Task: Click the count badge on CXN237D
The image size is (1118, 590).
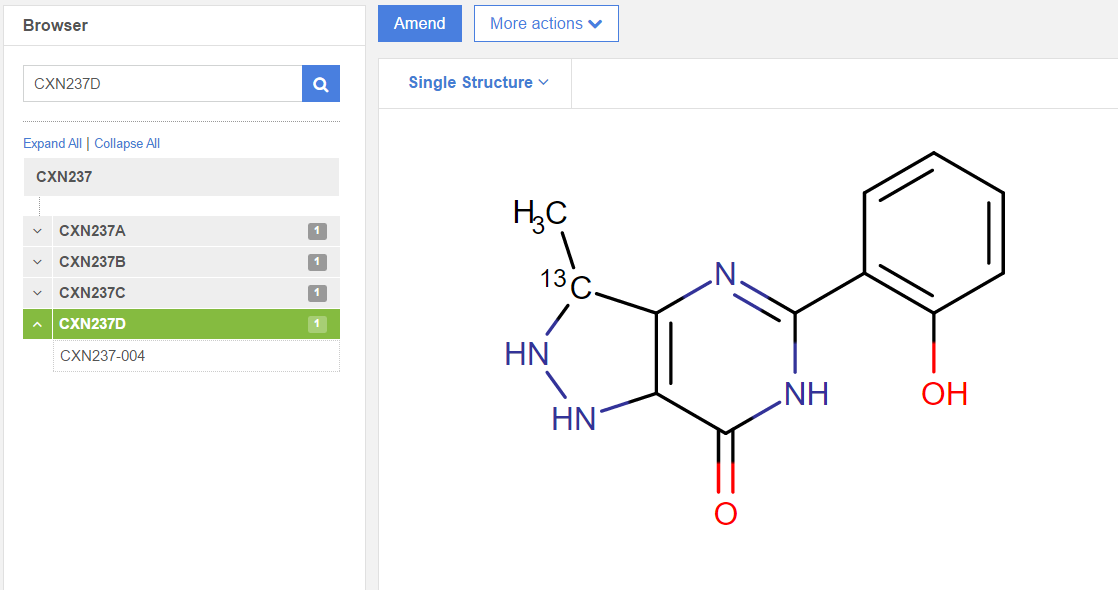Action: click(317, 324)
